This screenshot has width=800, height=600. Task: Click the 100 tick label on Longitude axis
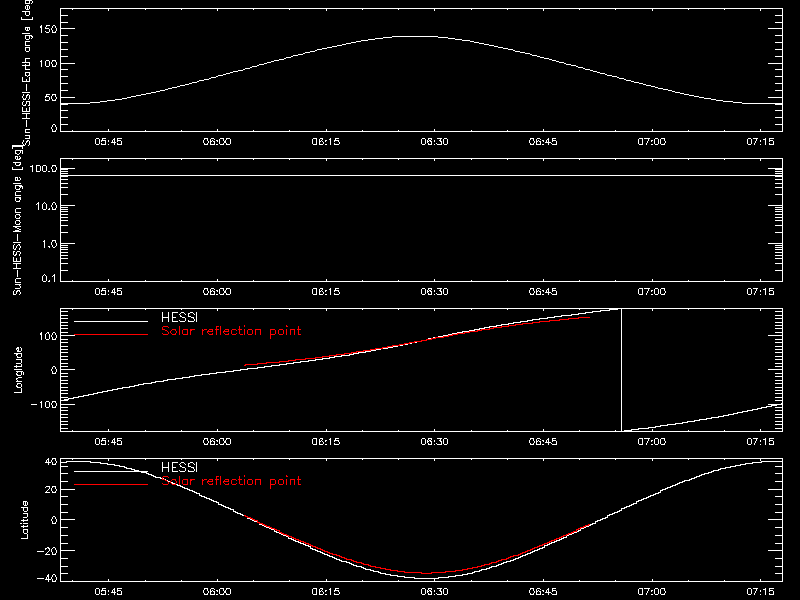(47, 336)
